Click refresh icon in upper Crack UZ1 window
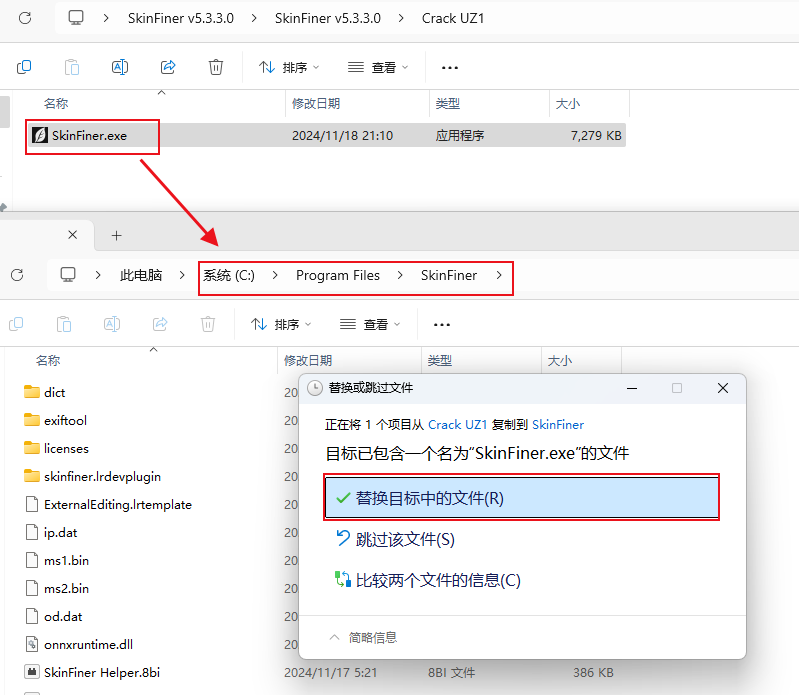 (x=25, y=18)
